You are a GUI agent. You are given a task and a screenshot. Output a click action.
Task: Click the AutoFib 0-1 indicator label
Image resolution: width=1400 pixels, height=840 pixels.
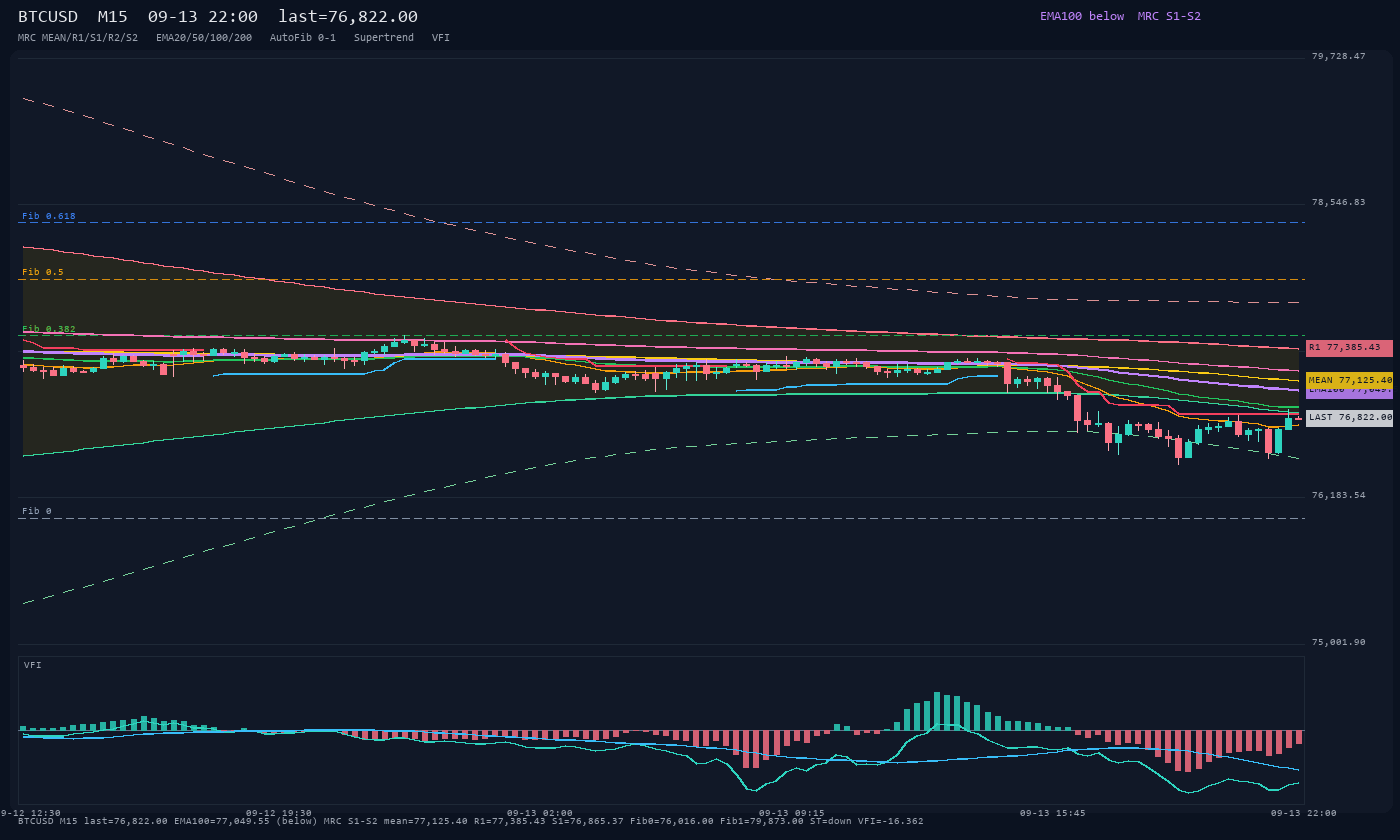[303, 37]
